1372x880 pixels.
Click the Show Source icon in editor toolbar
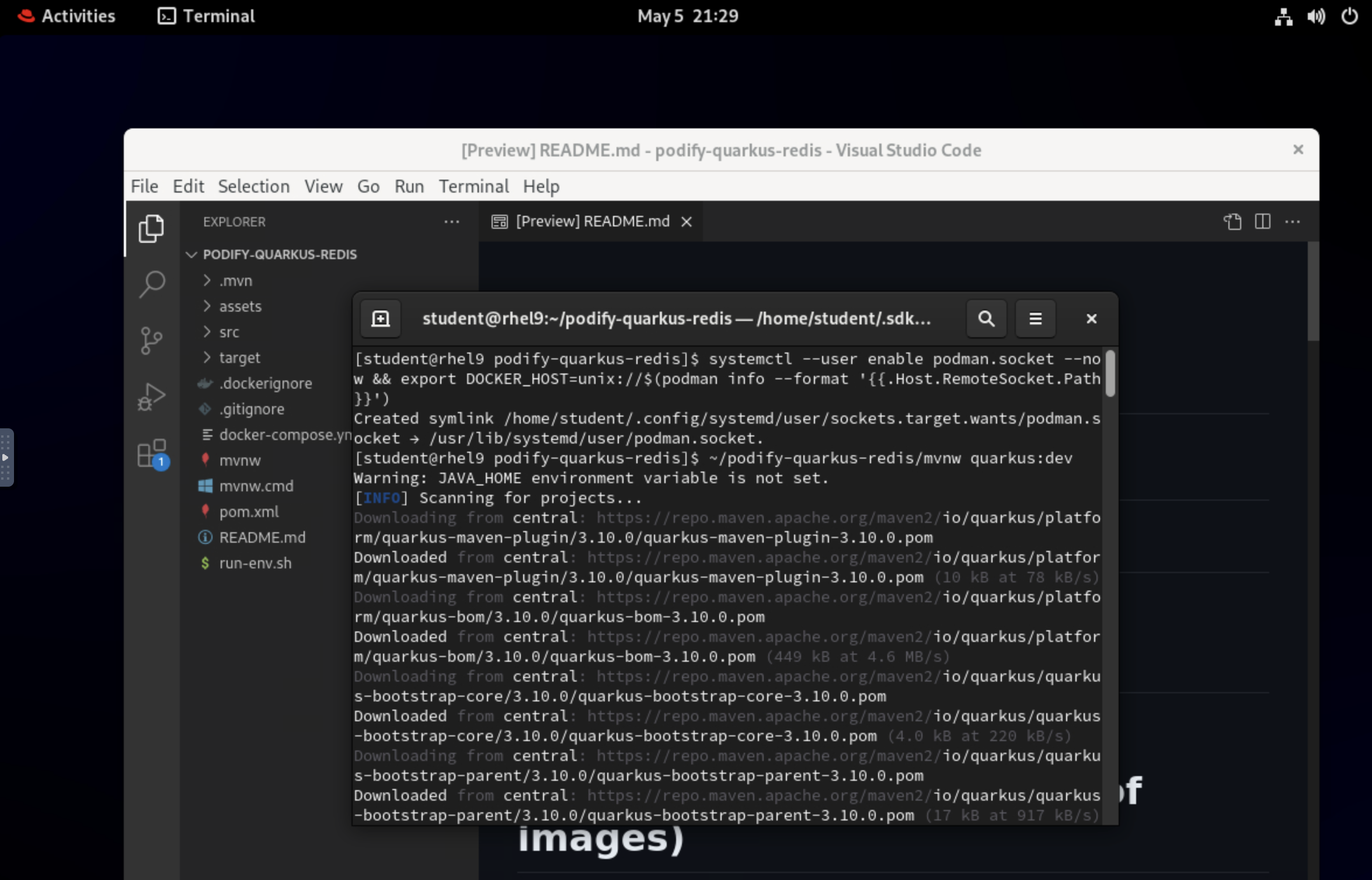pos(1232,222)
